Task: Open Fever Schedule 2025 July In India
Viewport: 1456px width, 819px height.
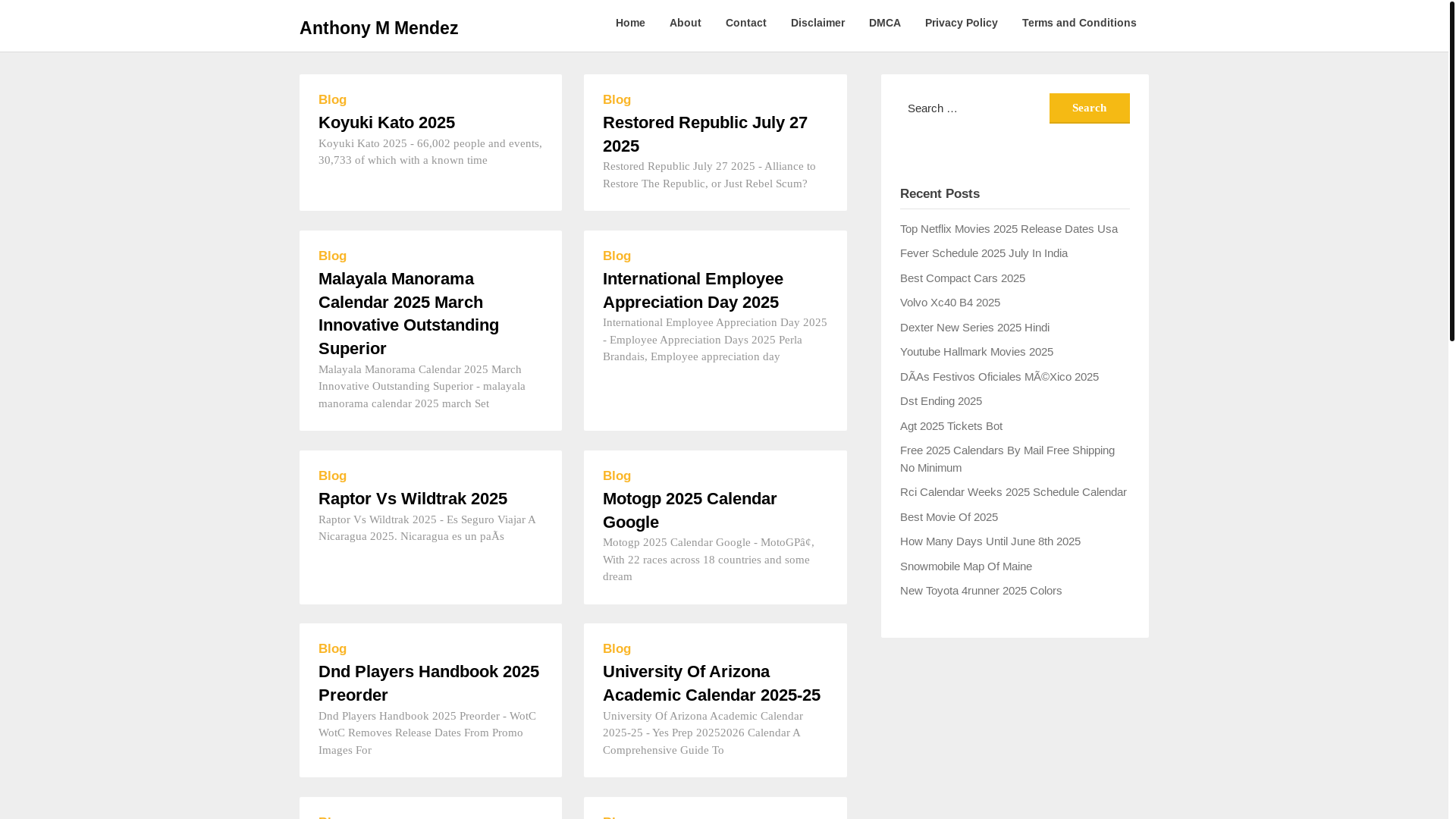Action: coord(984,253)
